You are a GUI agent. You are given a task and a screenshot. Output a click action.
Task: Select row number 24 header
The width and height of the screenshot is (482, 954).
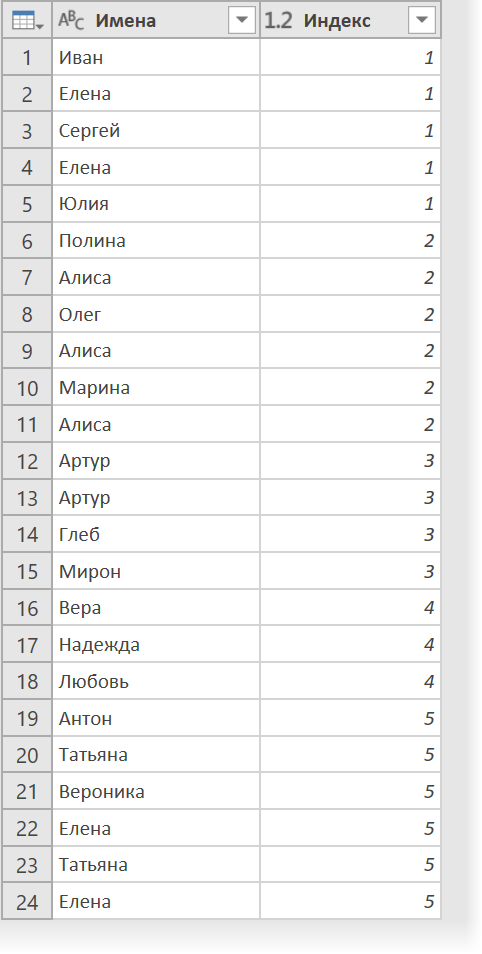pos(27,902)
